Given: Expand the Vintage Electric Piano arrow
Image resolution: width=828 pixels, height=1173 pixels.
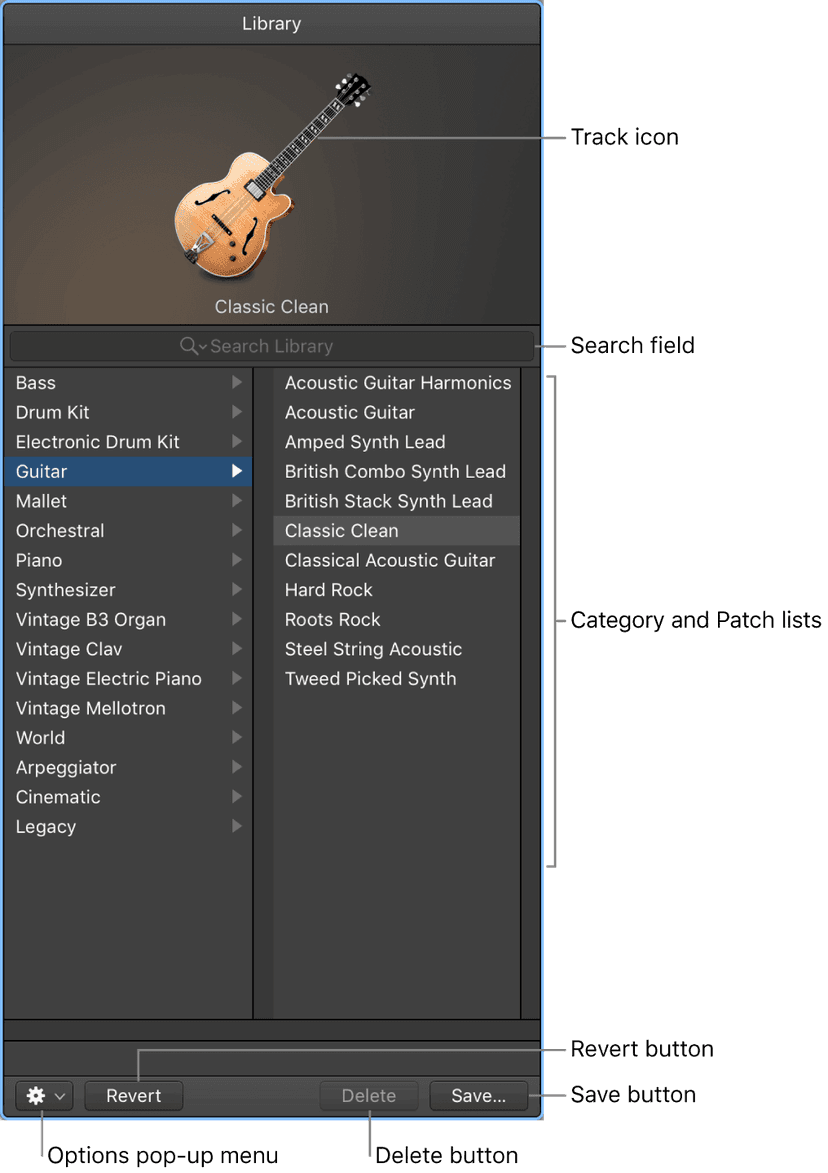Looking at the screenshot, I should (237, 678).
